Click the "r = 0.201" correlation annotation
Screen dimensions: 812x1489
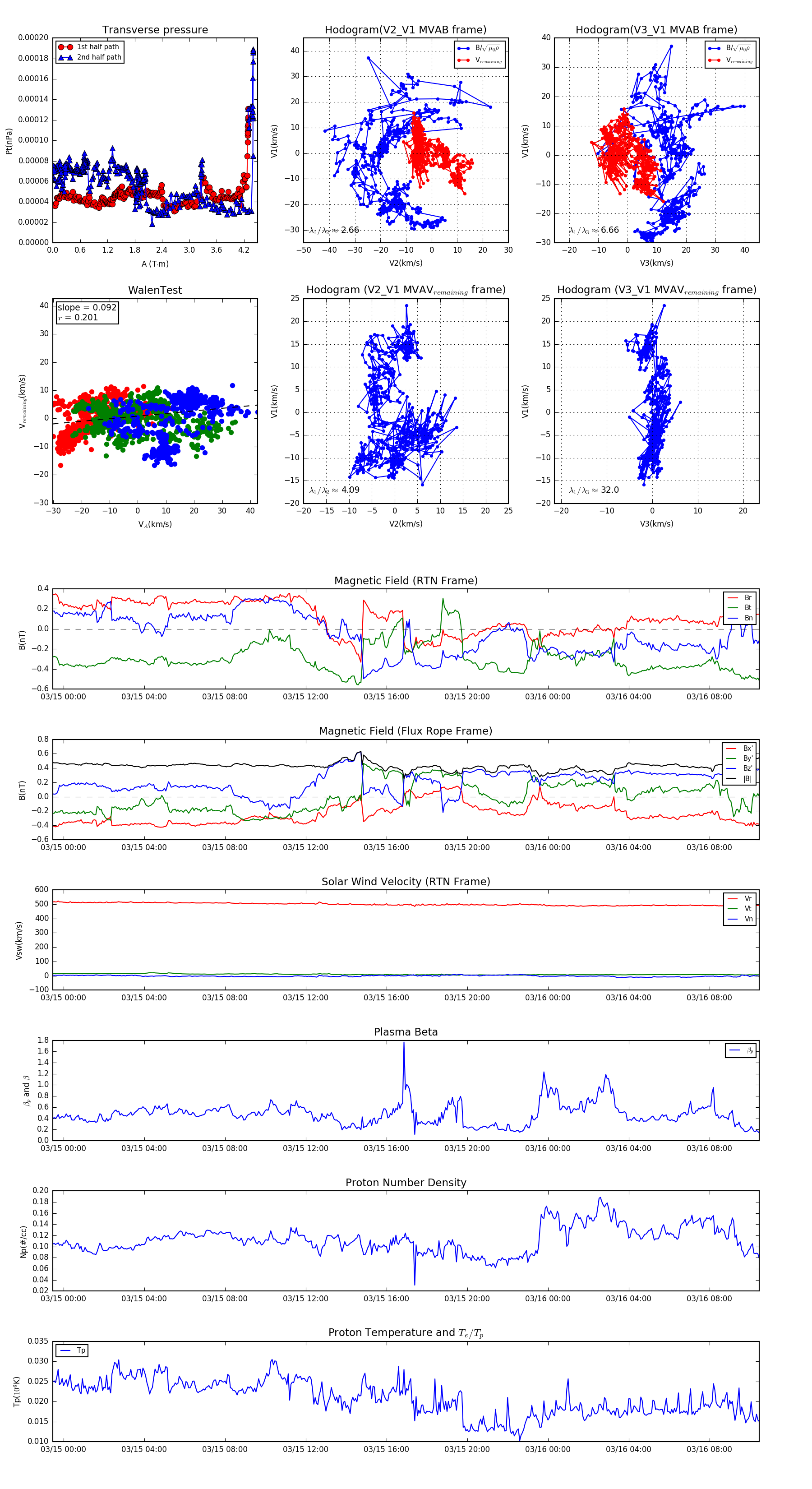[x=78, y=317]
